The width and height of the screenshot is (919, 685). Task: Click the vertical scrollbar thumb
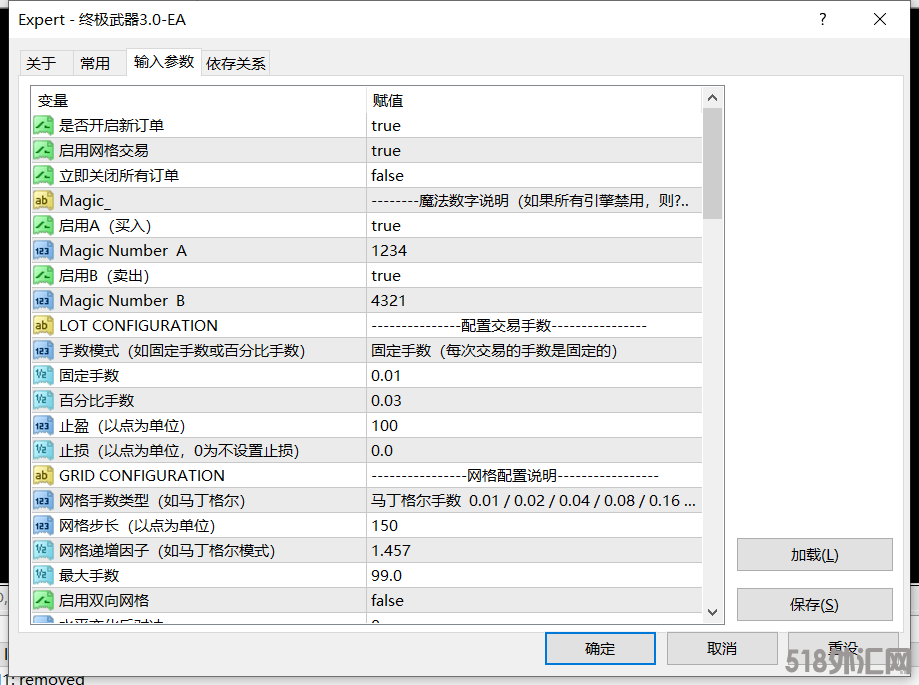[712, 162]
